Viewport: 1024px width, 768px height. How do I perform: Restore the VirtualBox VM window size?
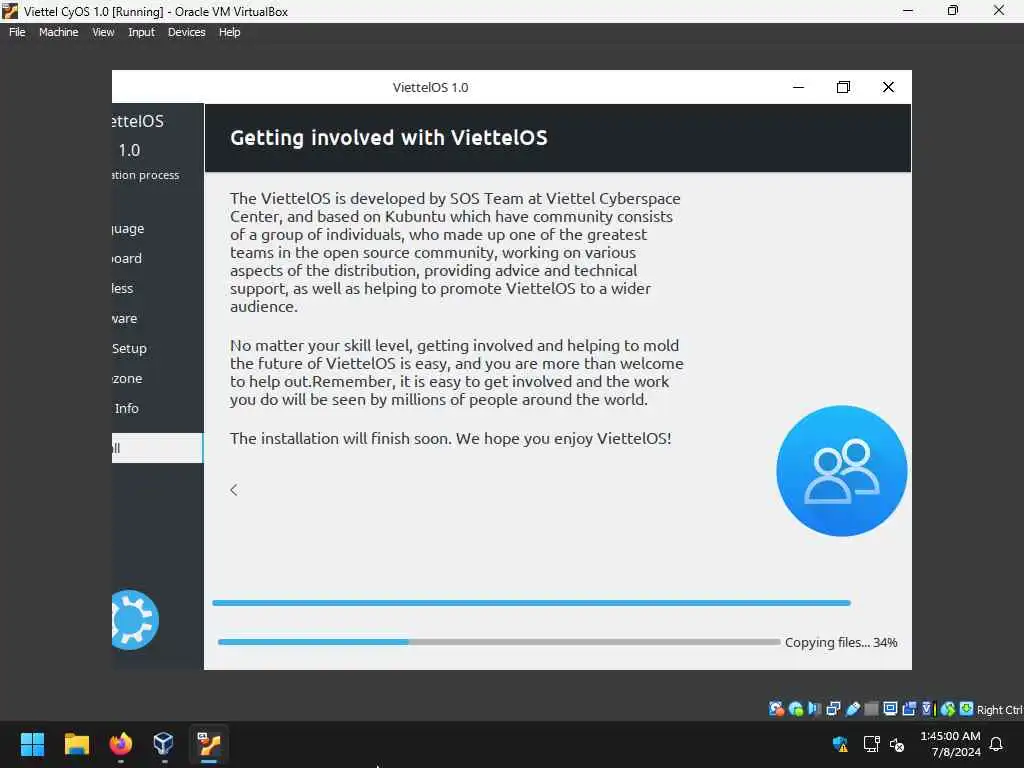[953, 10]
